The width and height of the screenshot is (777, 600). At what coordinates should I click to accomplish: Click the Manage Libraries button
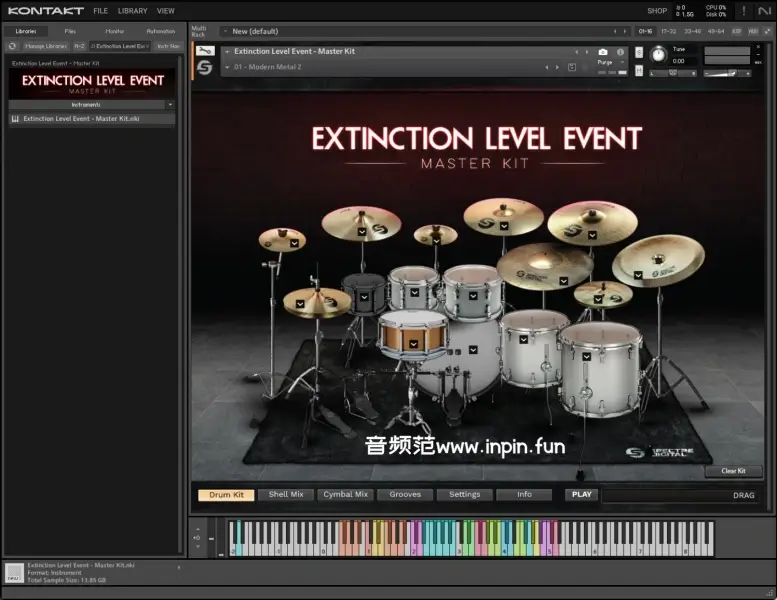click(45, 46)
